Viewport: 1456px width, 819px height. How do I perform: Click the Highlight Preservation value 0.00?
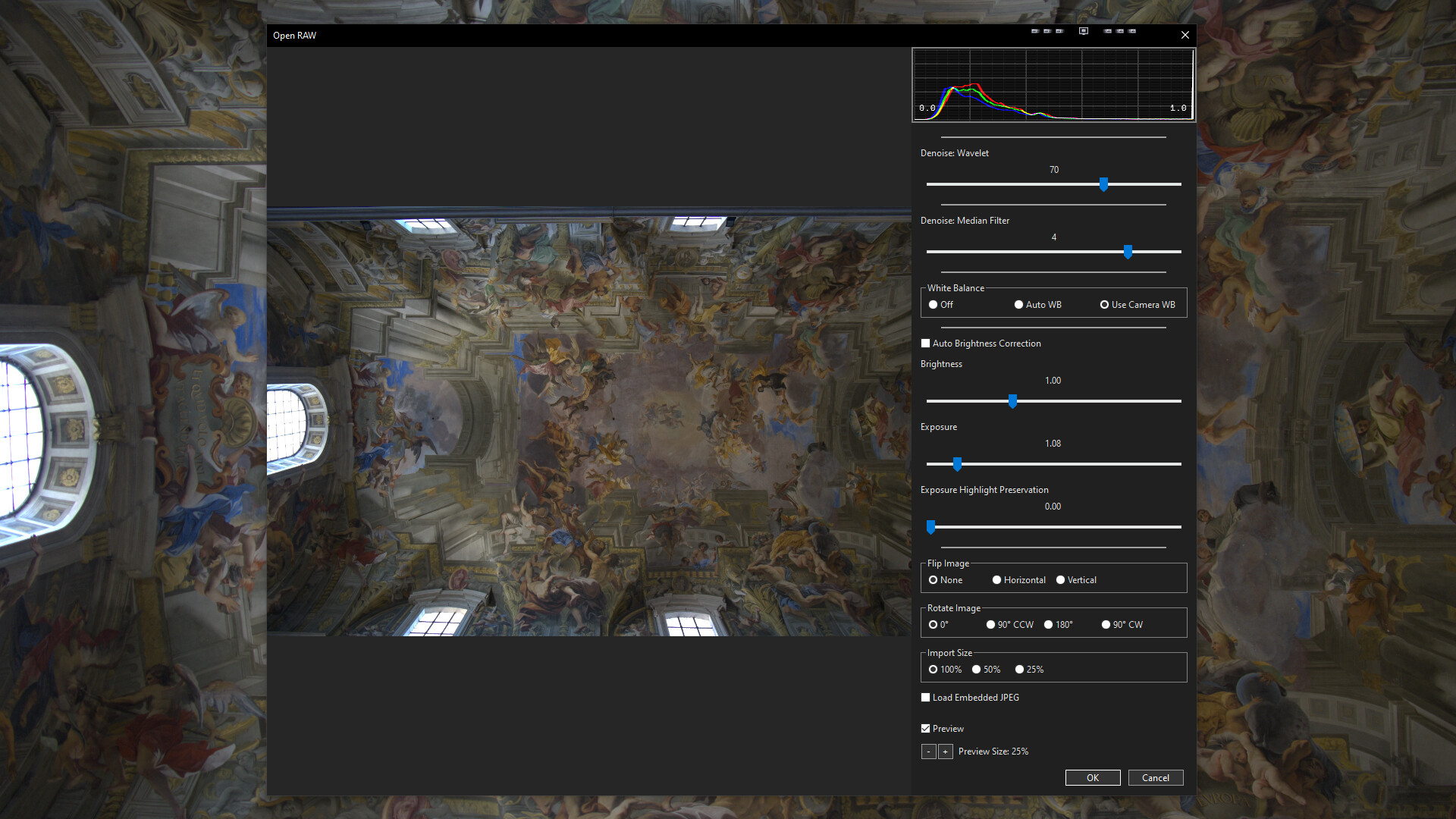click(1053, 507)
